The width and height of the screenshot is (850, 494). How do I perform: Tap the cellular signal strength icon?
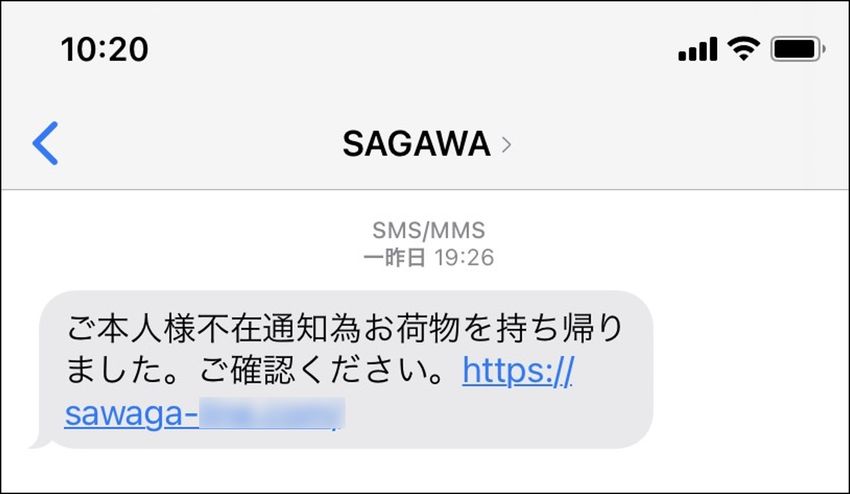[698, 49]
